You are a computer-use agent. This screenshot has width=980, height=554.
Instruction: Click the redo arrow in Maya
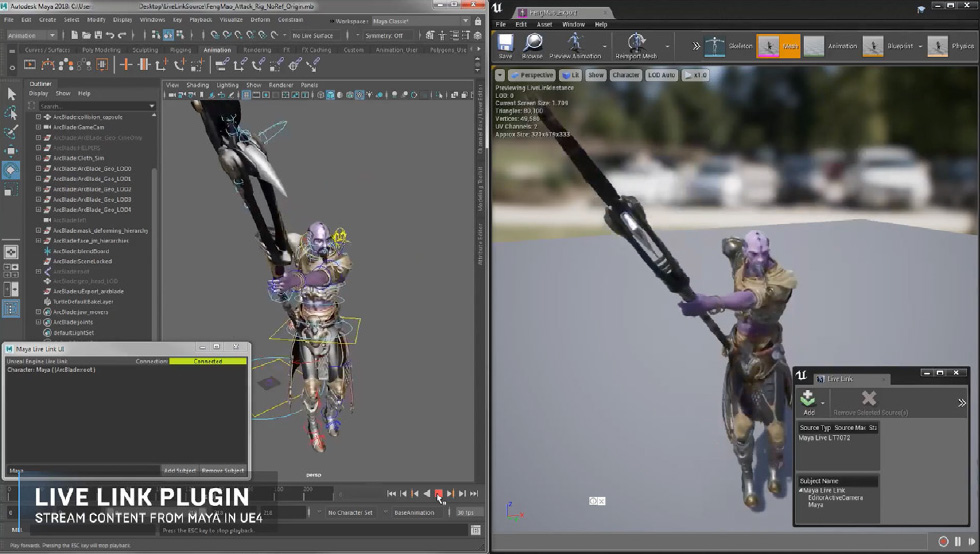[122, 36]
